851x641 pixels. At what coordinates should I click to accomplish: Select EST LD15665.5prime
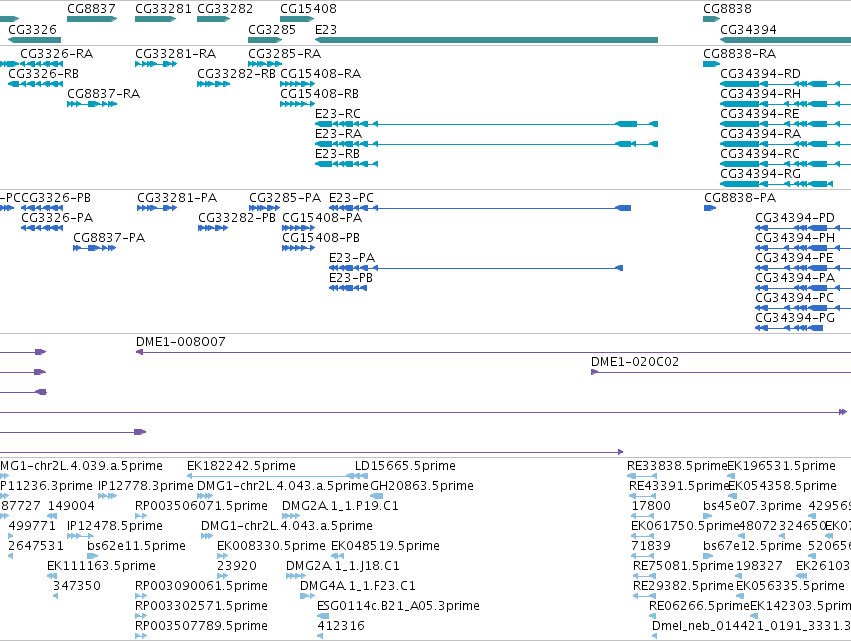pos(405,466)
